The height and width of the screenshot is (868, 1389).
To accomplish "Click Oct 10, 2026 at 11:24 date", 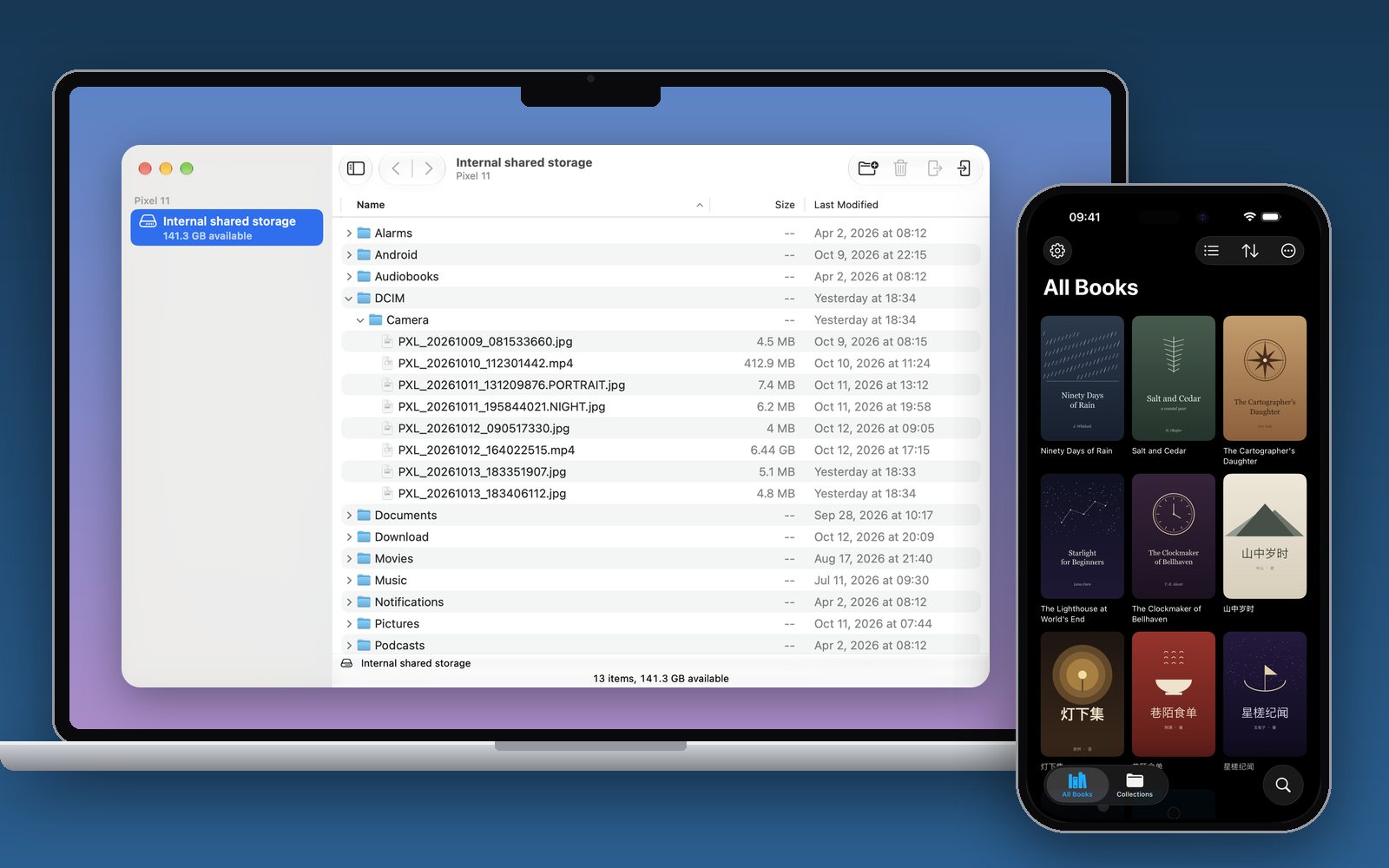I will [872, 364].
